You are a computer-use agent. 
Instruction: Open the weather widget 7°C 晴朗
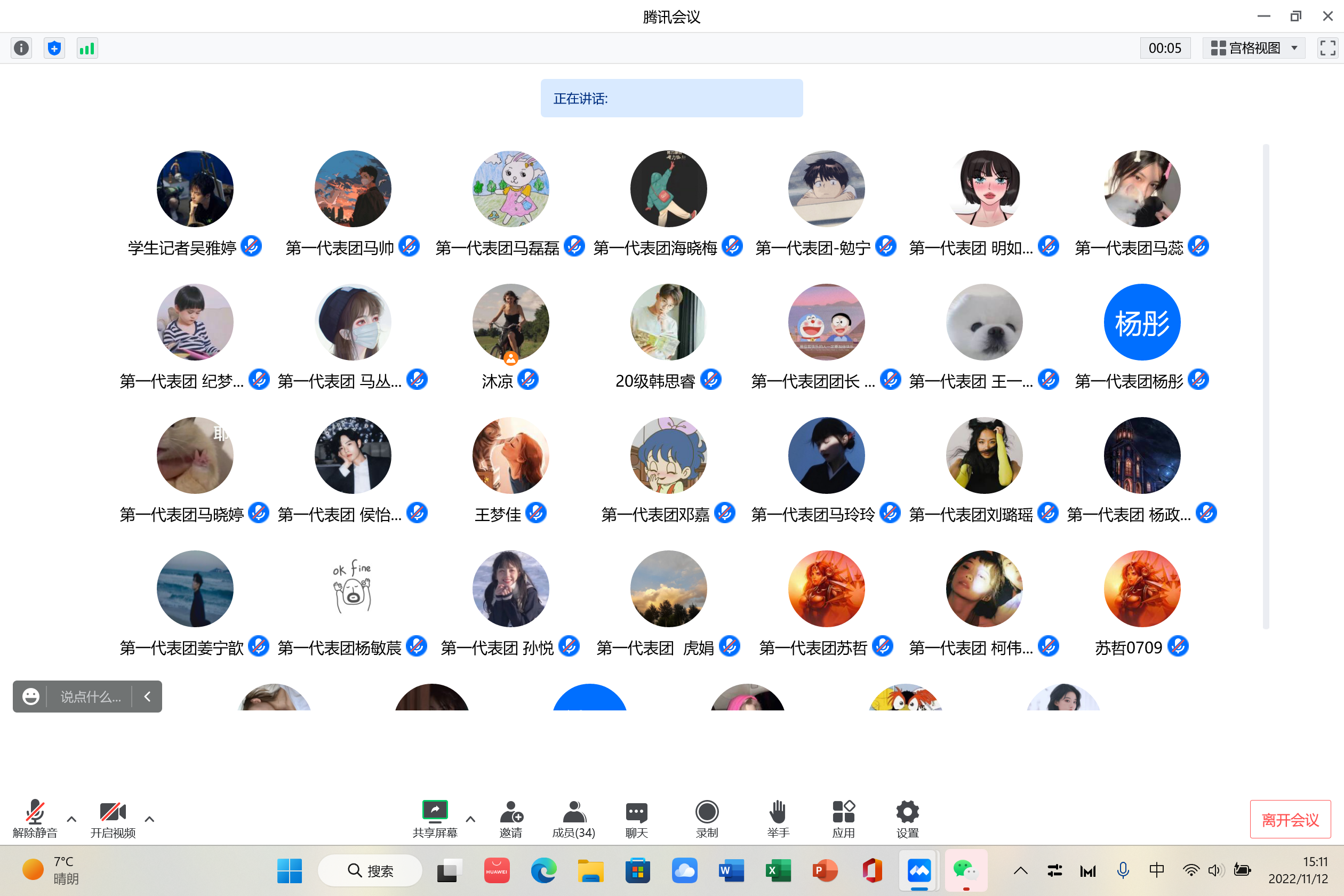click(50, 870)
